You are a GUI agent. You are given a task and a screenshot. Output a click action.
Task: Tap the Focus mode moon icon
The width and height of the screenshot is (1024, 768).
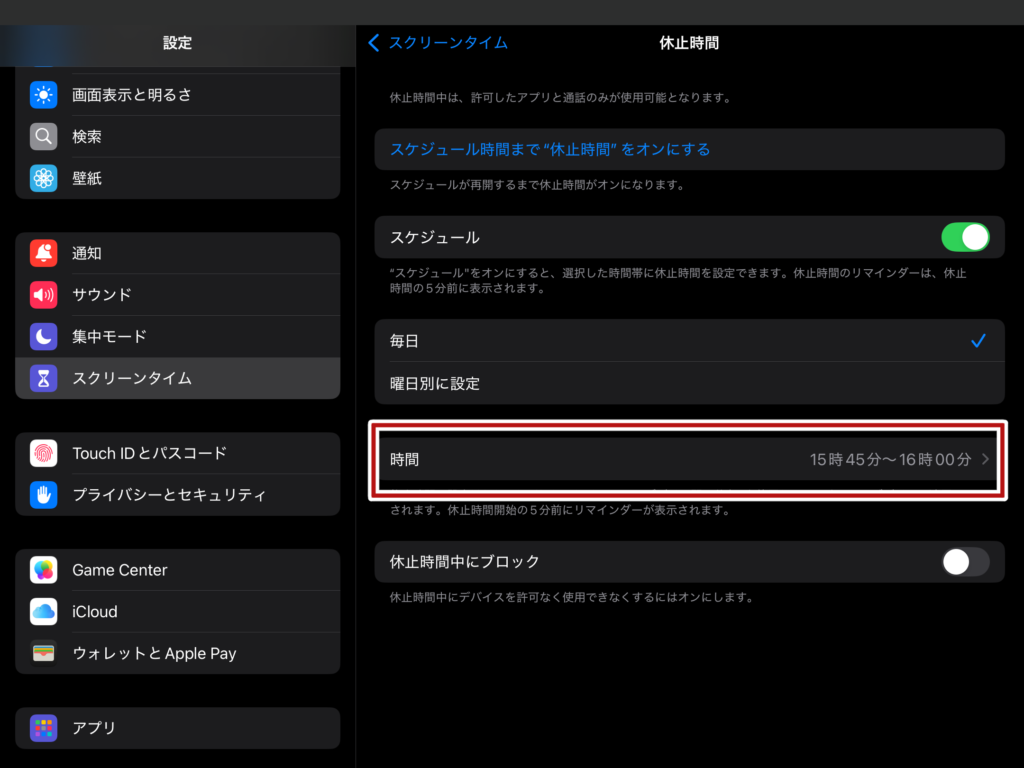tap(43, 337)
